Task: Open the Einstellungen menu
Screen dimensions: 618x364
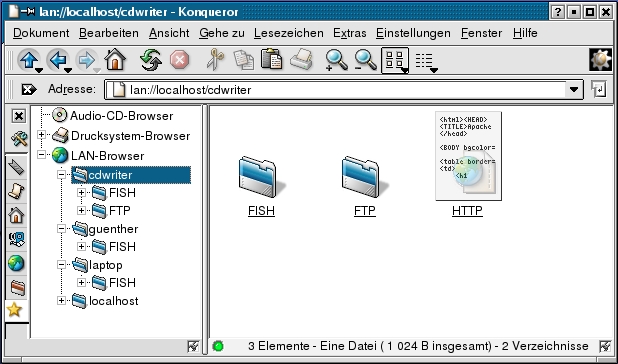Action: coord(413,33)
